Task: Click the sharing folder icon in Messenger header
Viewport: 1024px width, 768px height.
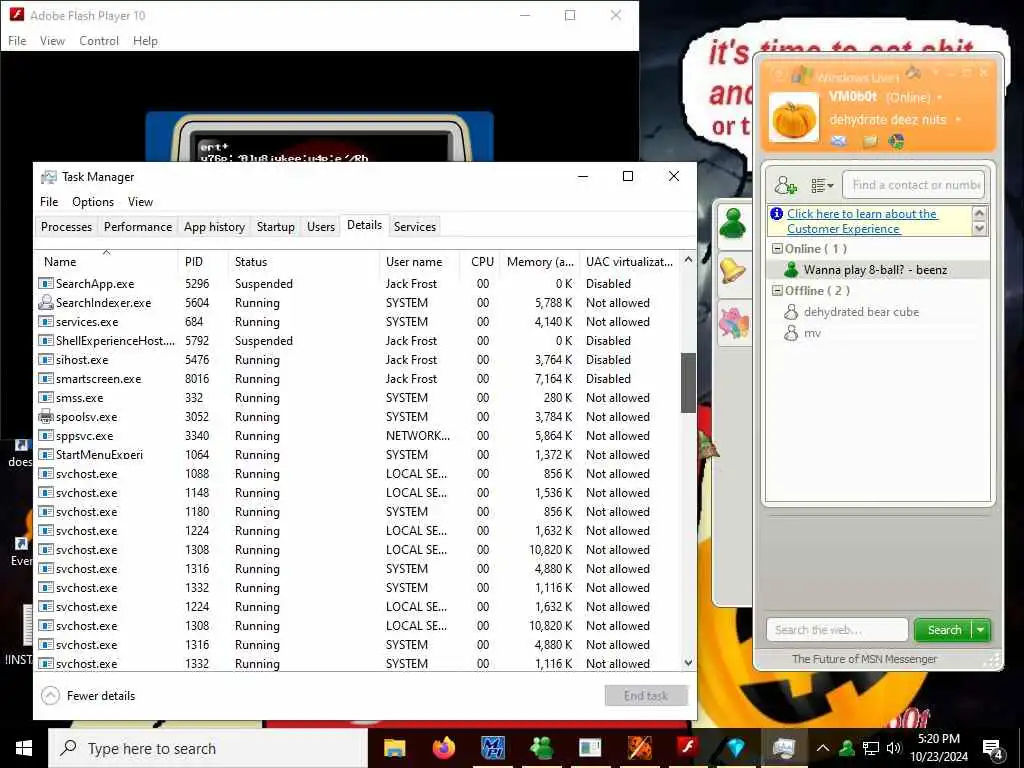Action: point(870,141)
